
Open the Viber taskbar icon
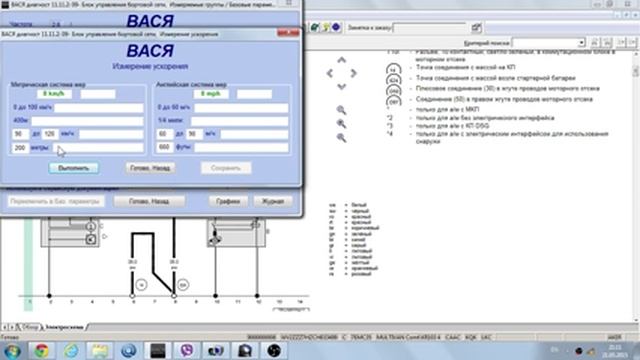pyautogui.click(x=187, y=351)
